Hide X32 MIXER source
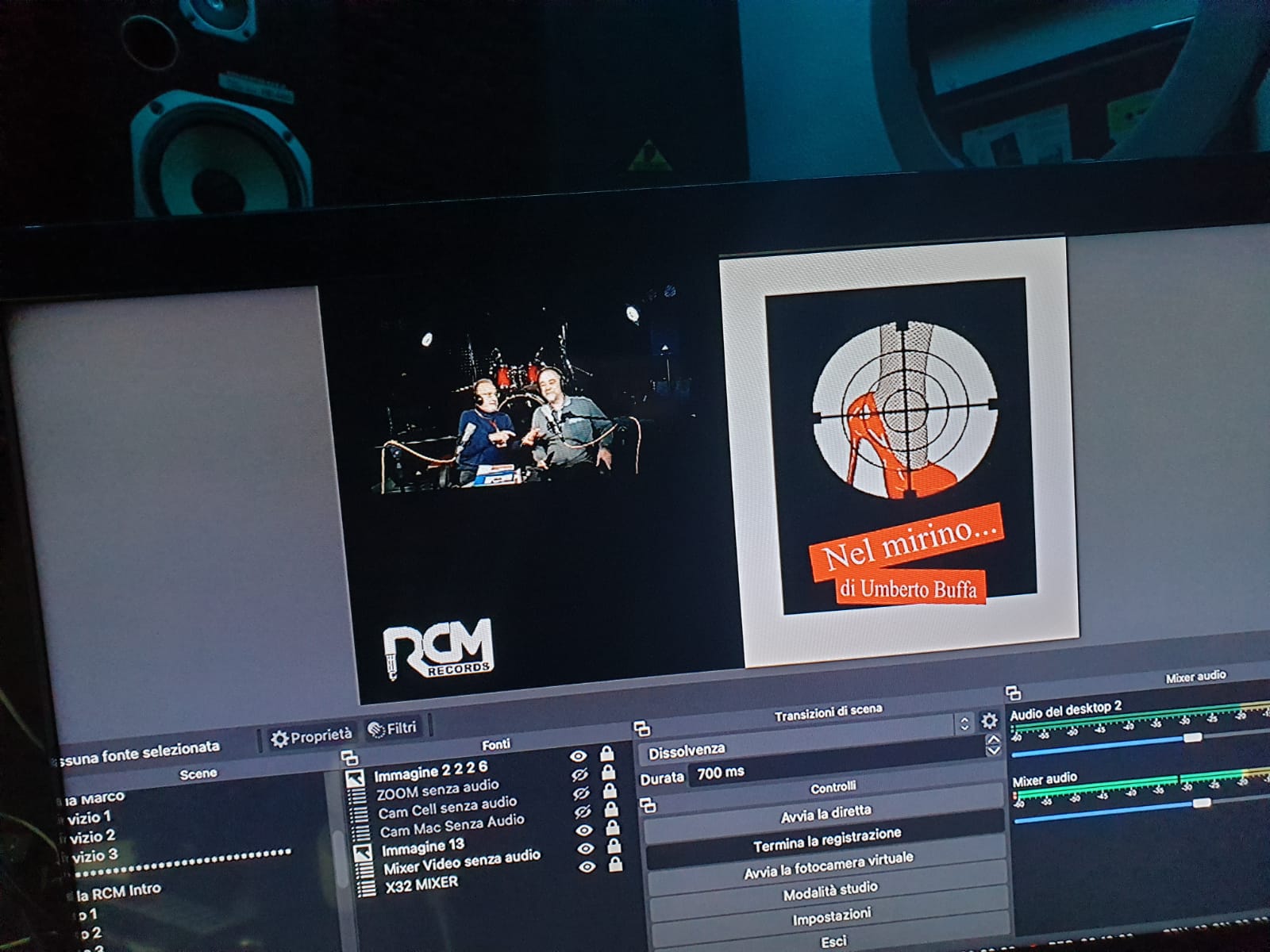1270x952 pixels. [x=588, y=867]
